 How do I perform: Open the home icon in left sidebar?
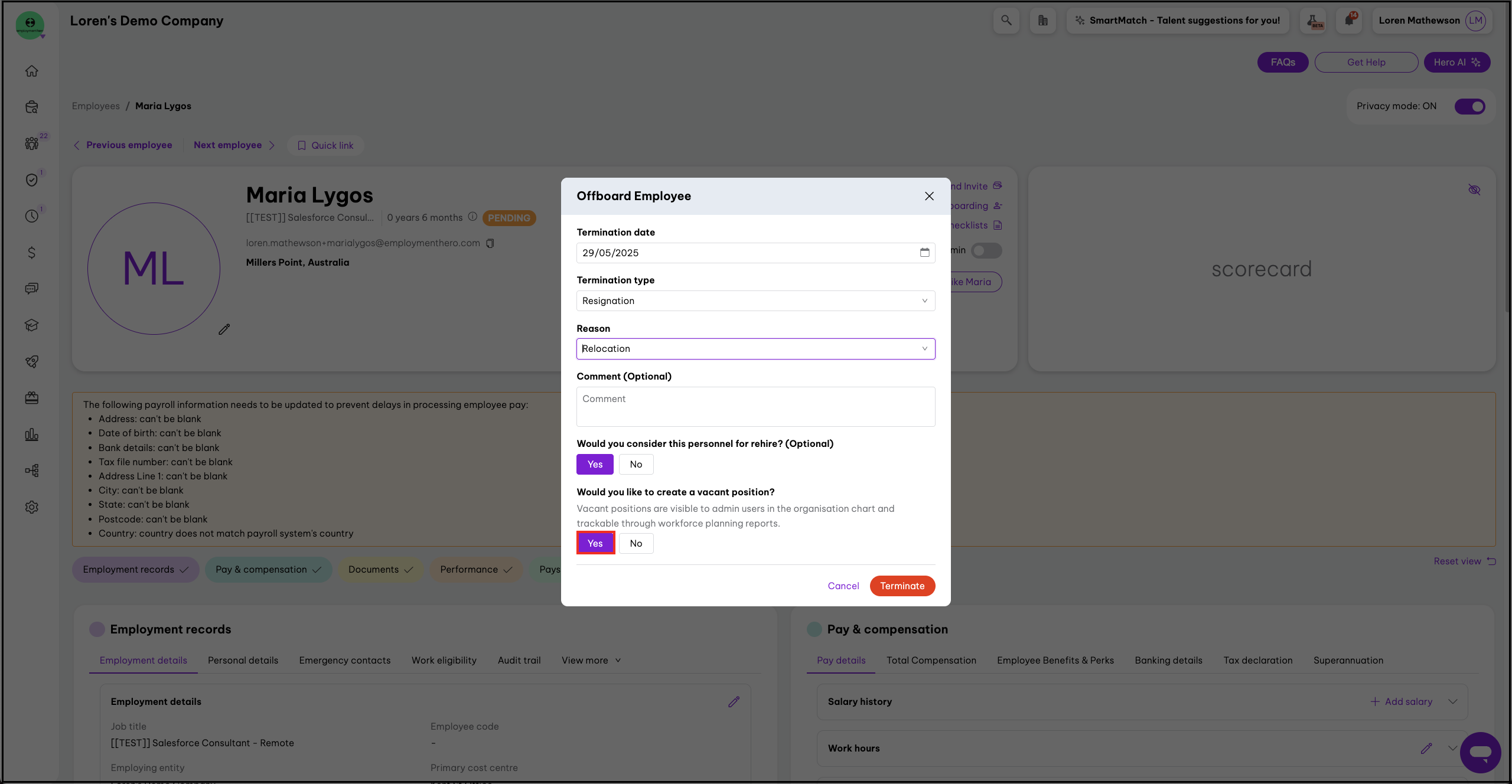coord(32,71)
